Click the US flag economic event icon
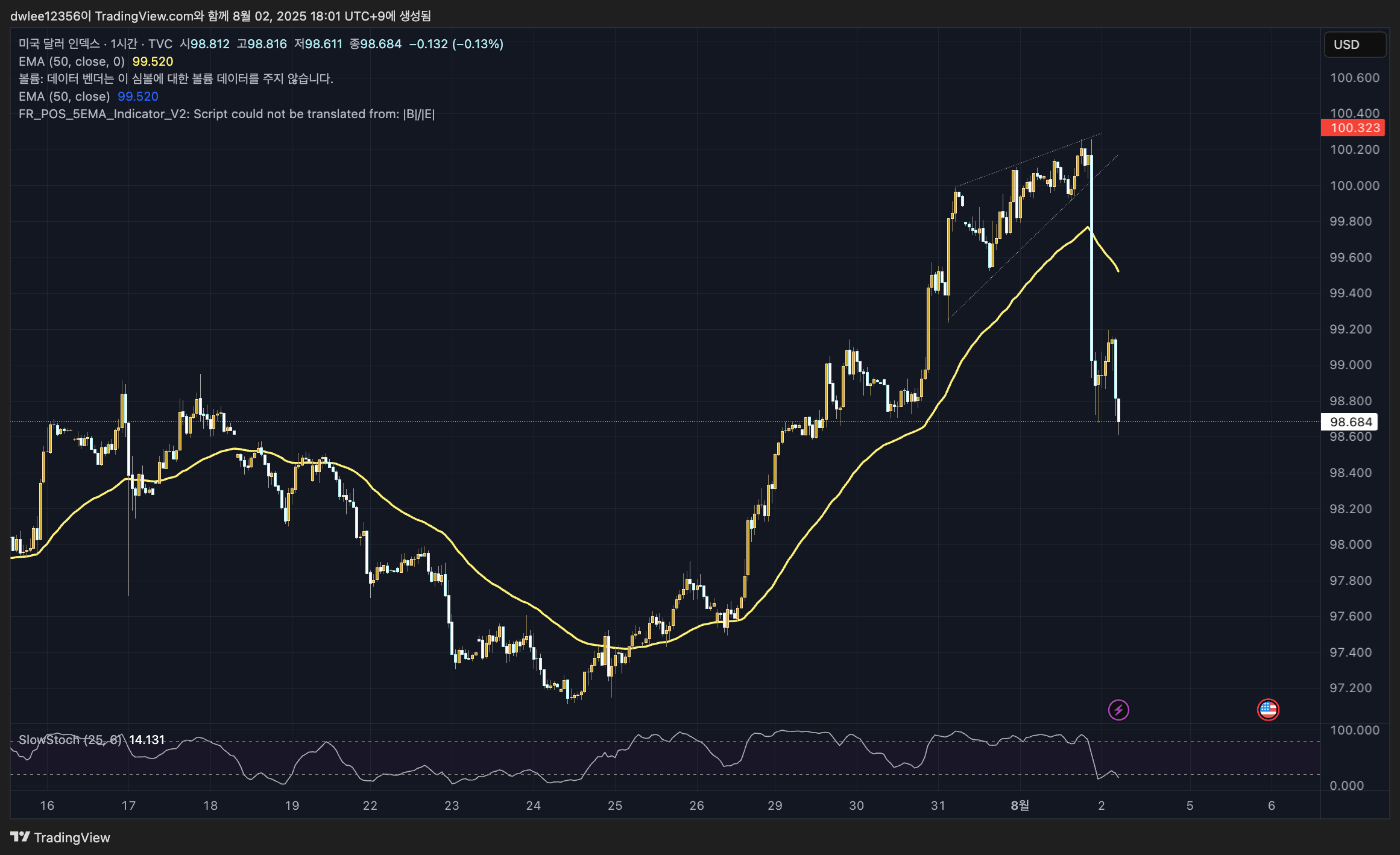Image resolution: width=1400 pixels, height=855 pixels. pyautogui.click(x=1268, y=710)
